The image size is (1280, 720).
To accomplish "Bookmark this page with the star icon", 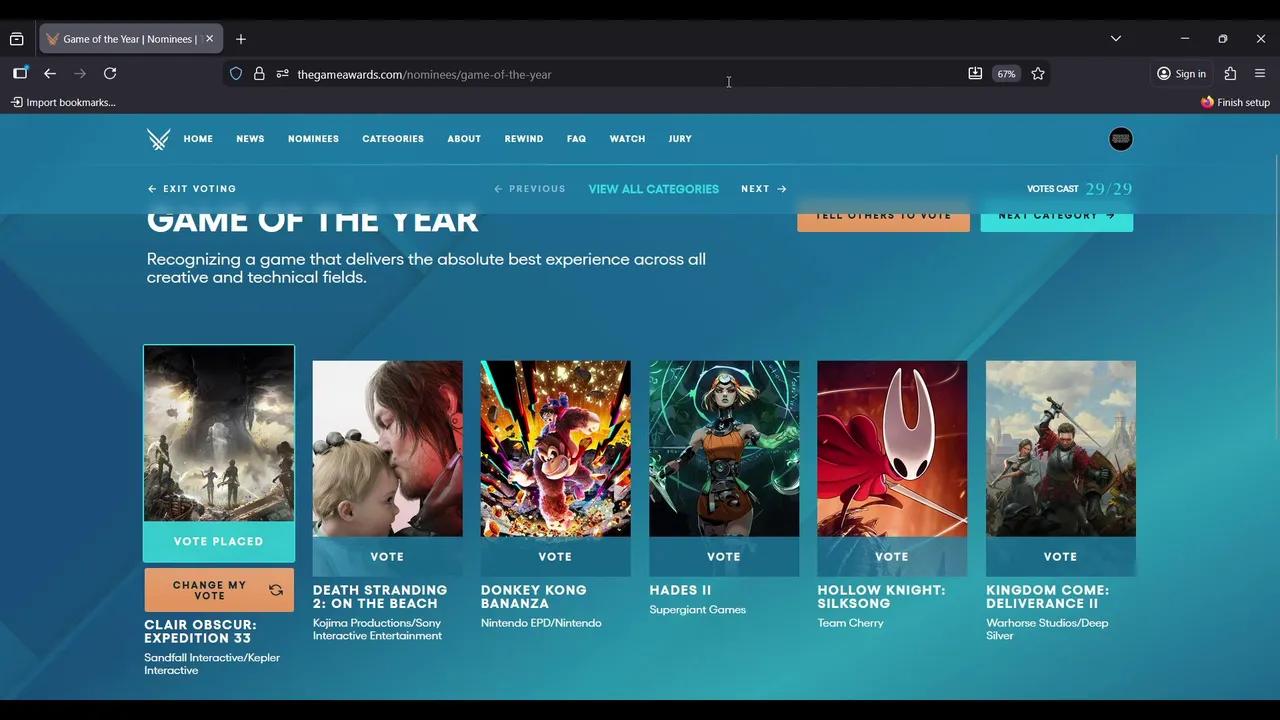I will click(1038, 74).
